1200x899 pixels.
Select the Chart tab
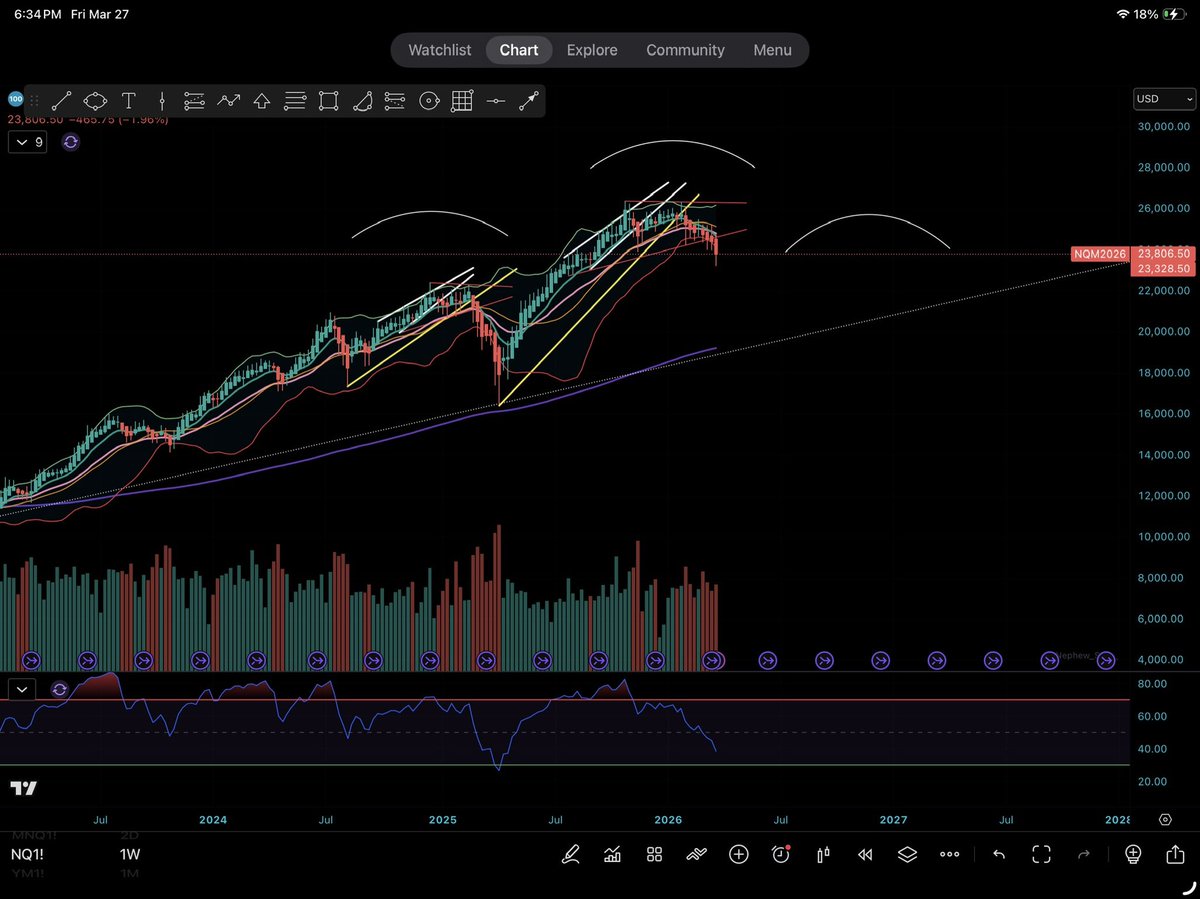click(519, 50)
